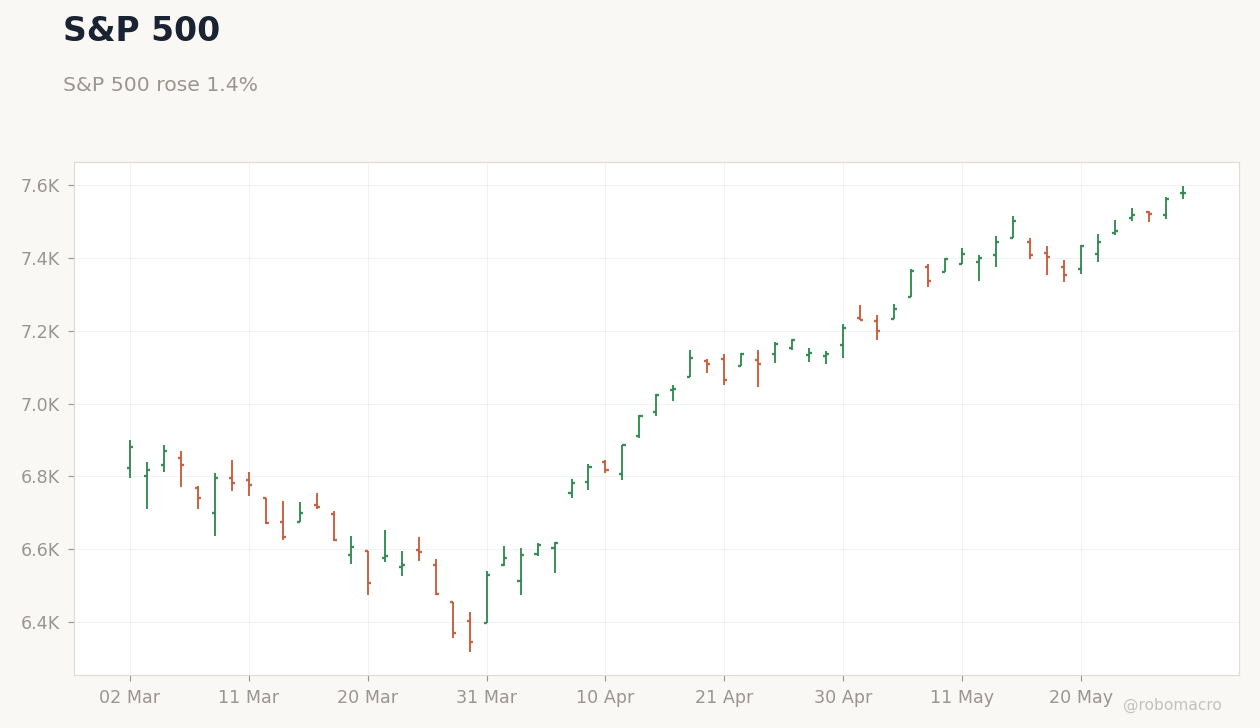Click the 10 Apr x-axis label
The image size is (1260, 728).
(605, 698)
